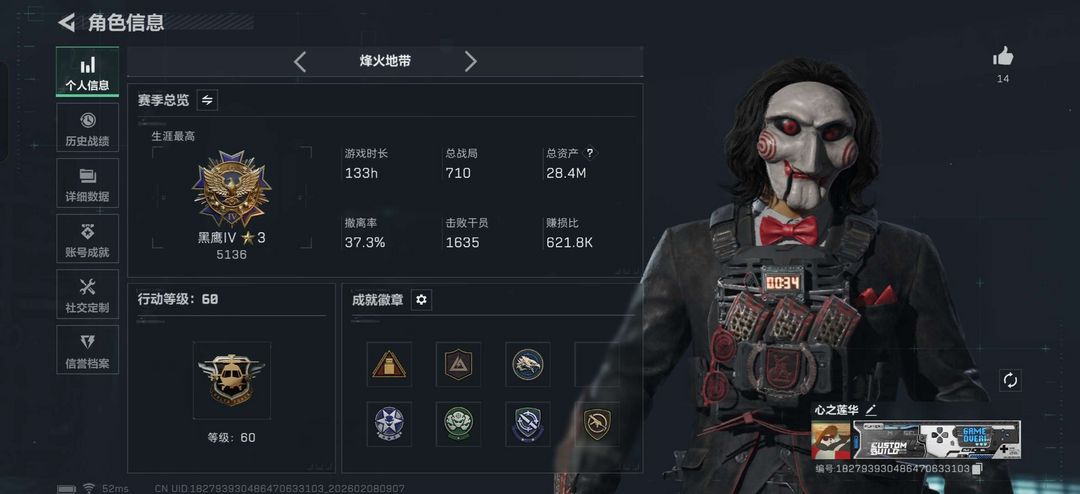Open 社交定制 customization tab
Screen dimensions: 1080x494
[87, 294]
